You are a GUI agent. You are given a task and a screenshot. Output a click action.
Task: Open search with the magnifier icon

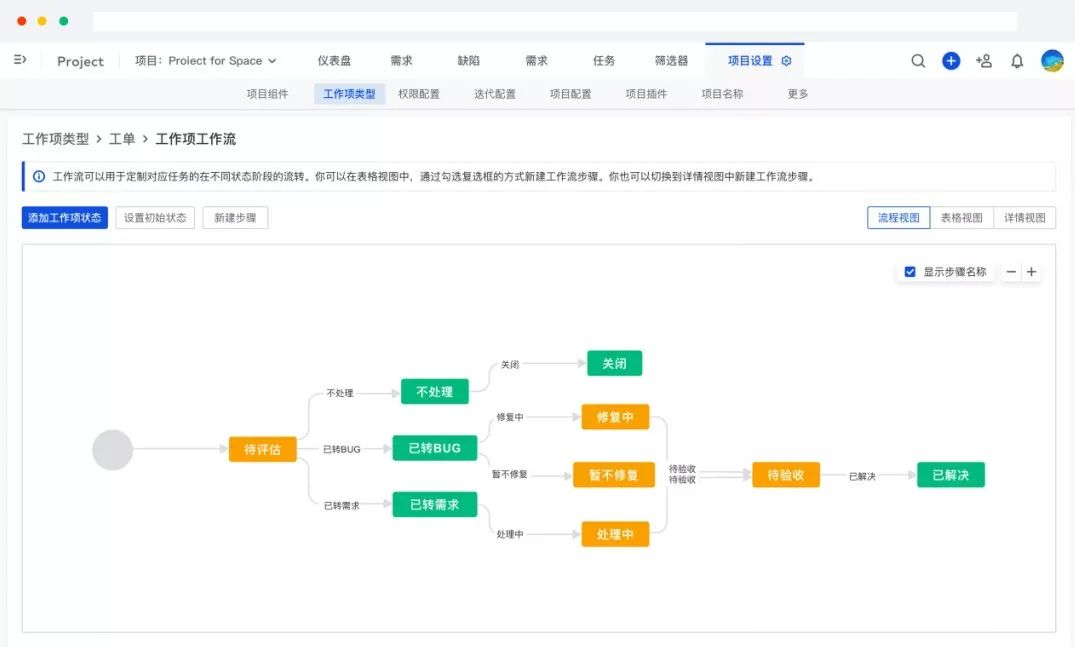918,61
